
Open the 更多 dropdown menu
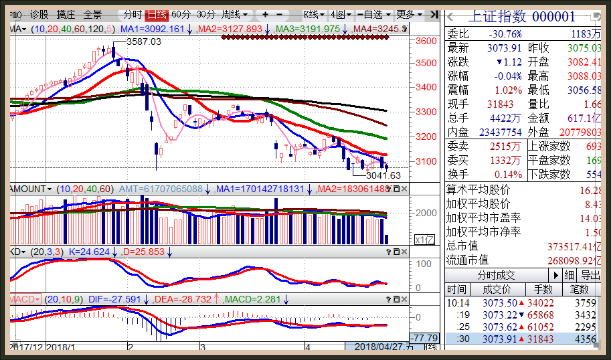click(409, 15)
